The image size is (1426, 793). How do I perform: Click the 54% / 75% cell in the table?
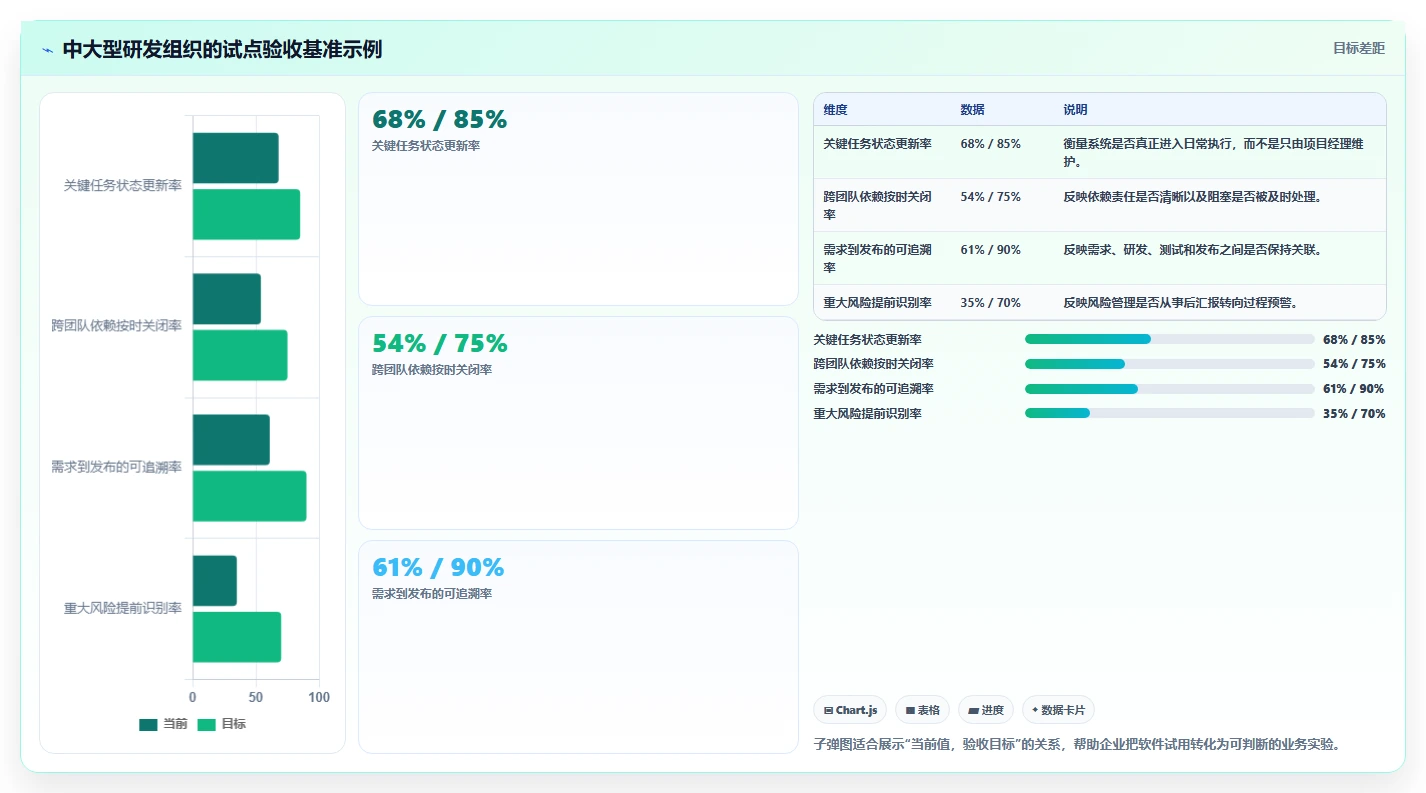[990, 197]
